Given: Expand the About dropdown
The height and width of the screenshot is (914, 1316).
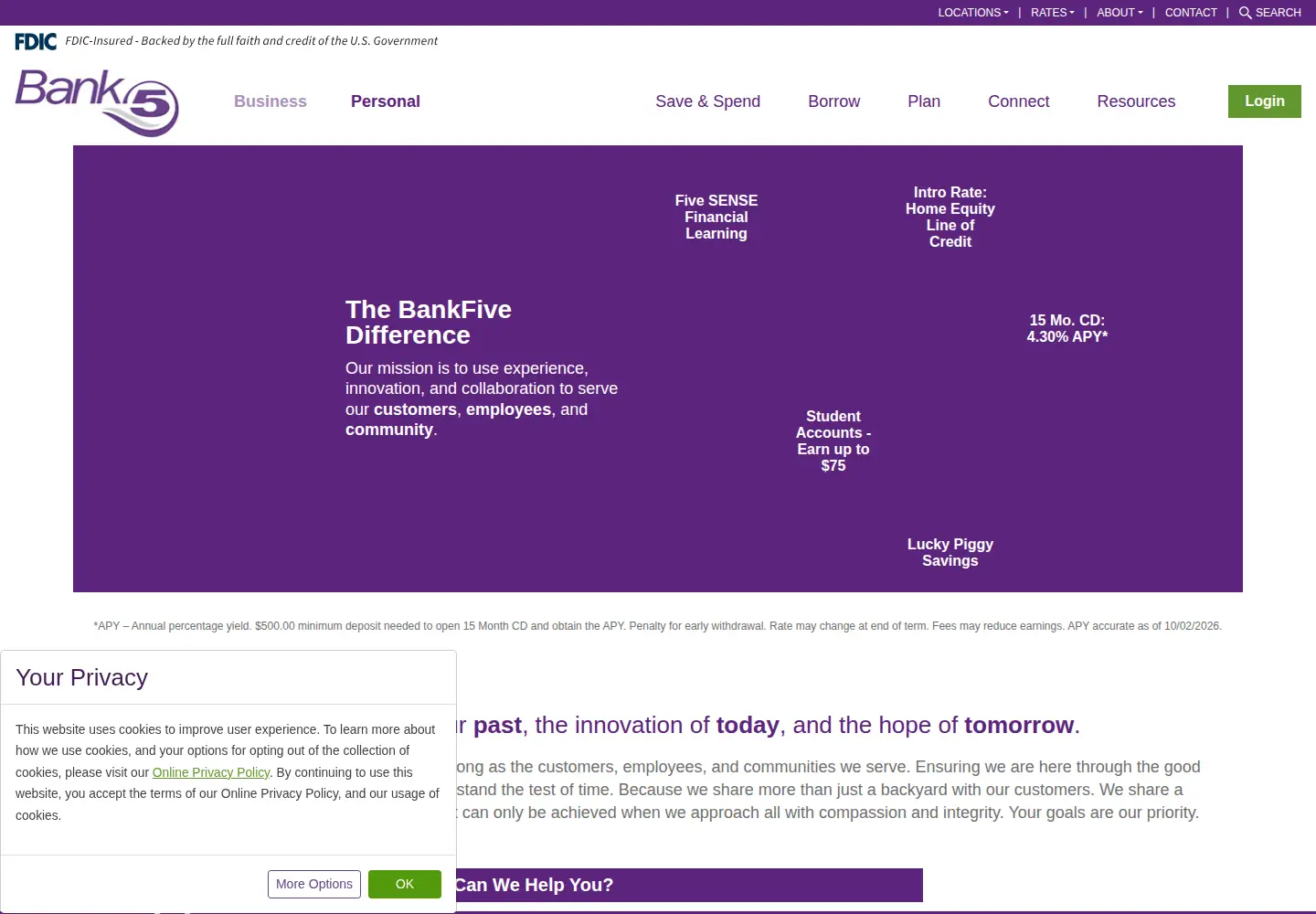Looking at the screenshot, I should (x=1120, y=13).
